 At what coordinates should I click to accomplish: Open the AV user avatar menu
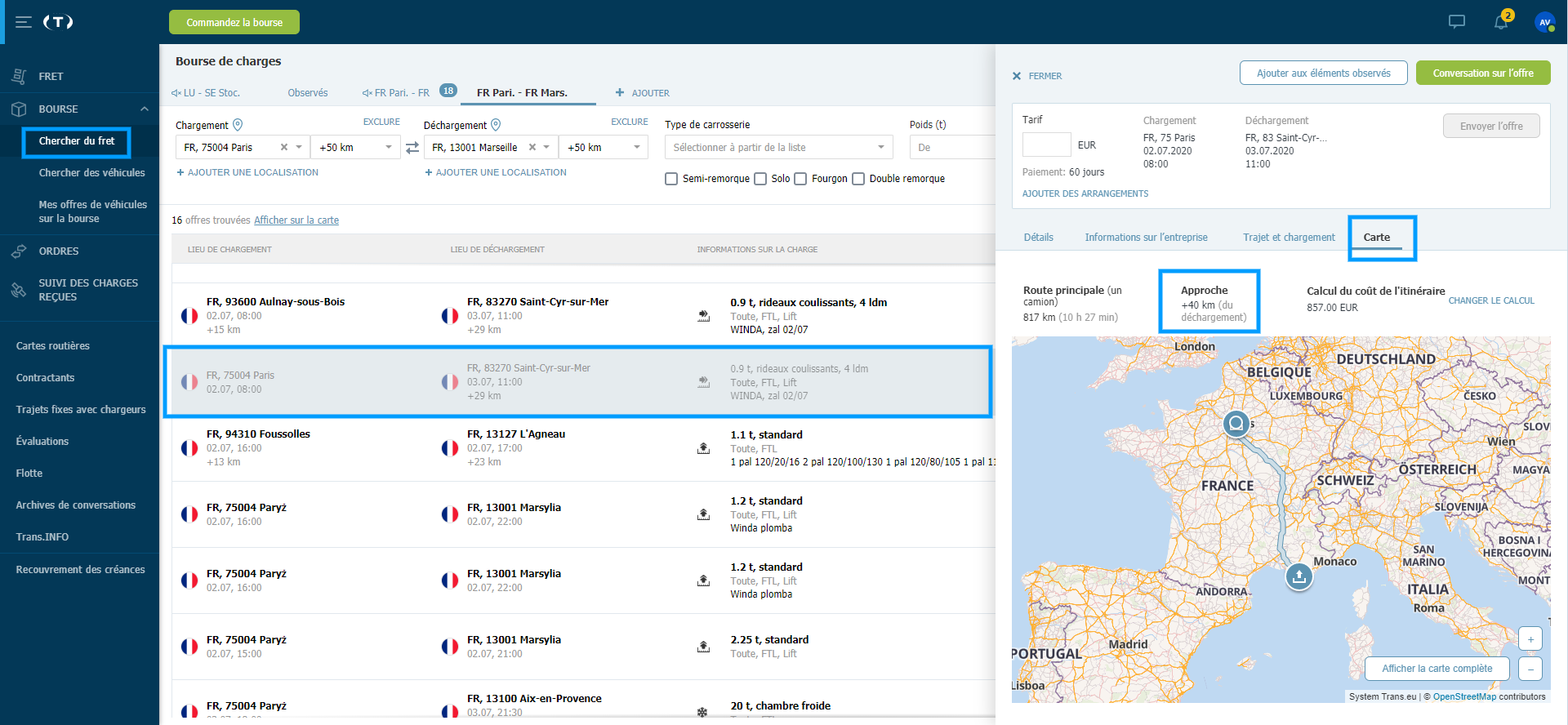coord(1544,22)
